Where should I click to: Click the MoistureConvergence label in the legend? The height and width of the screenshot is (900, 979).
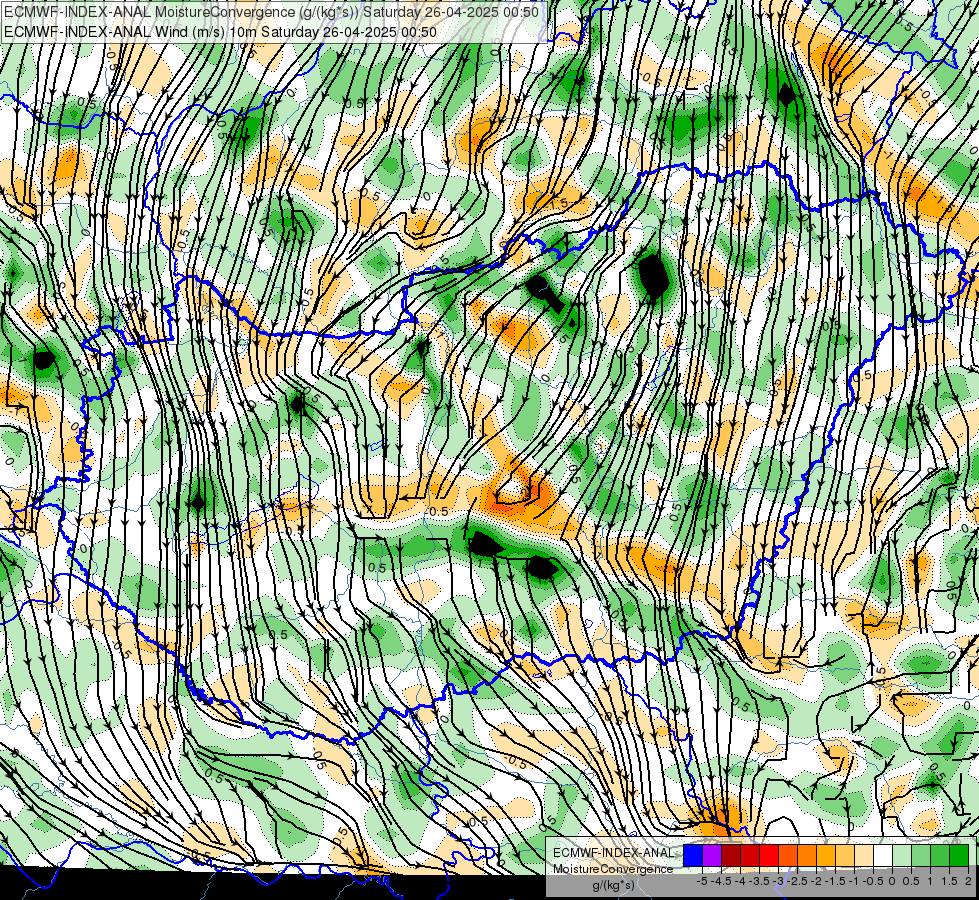613,869
